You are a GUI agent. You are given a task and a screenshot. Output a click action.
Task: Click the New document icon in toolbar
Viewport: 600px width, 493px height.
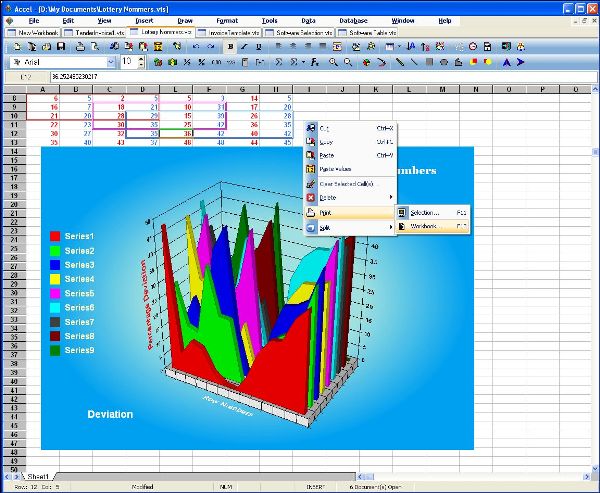17,47
